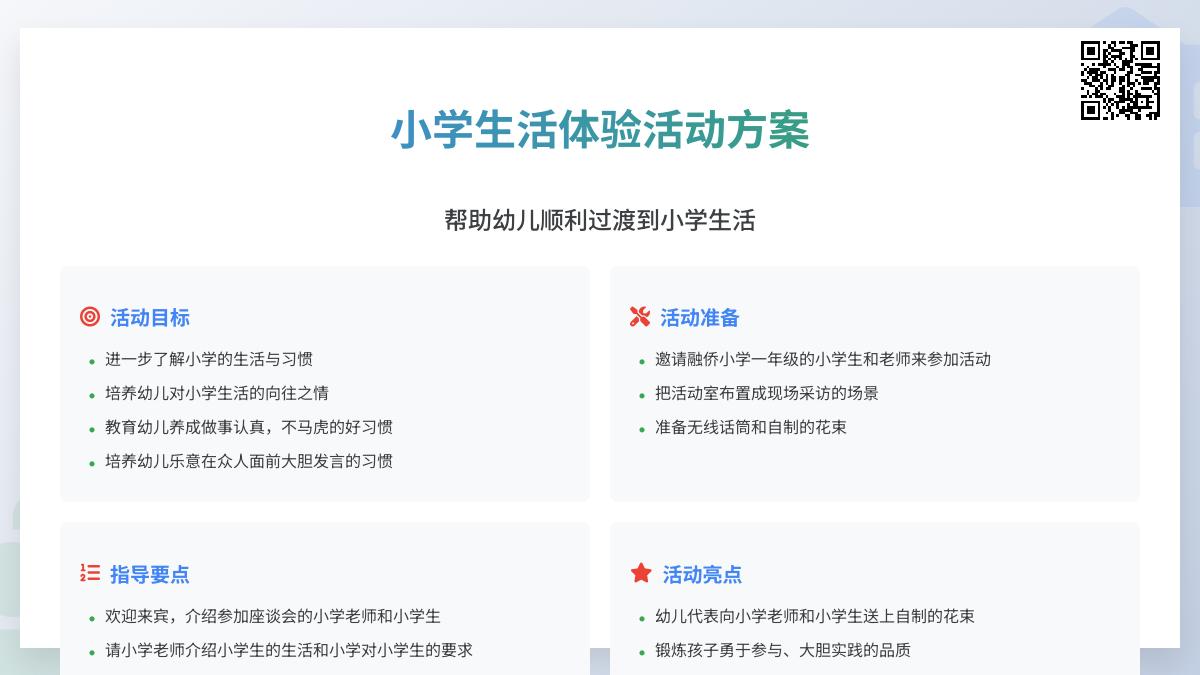Click the subtitle 帮助幼儿顺利过渡到小学生活

pos(600,220)
